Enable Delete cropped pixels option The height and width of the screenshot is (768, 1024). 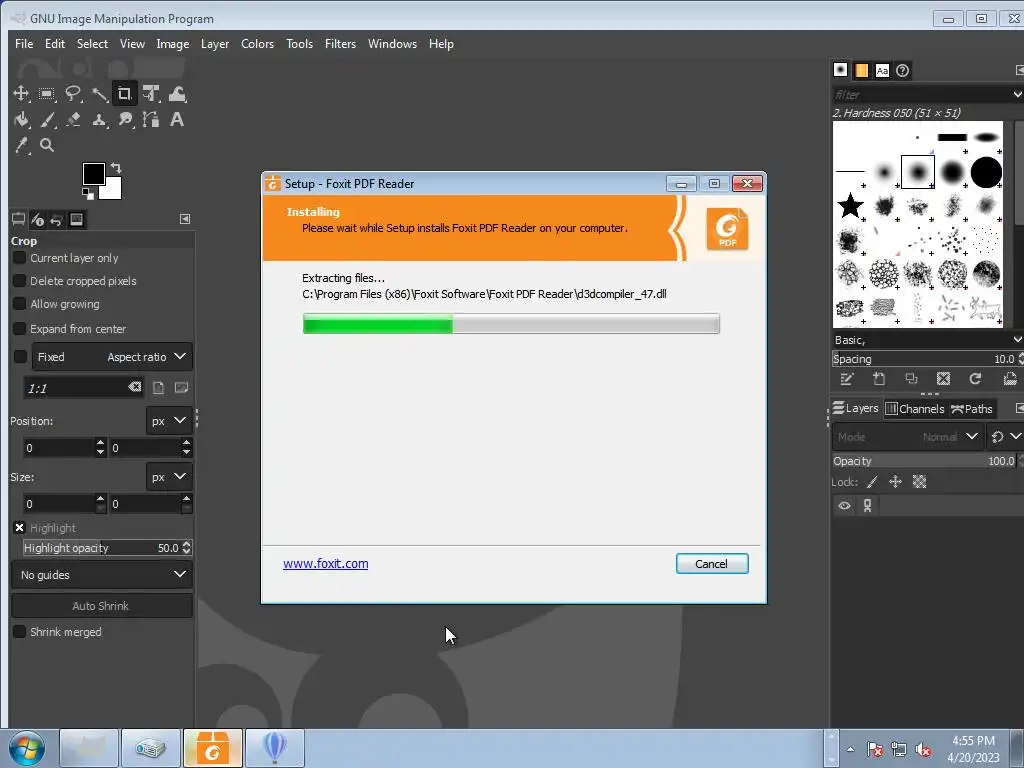click(x=20, y=281)
